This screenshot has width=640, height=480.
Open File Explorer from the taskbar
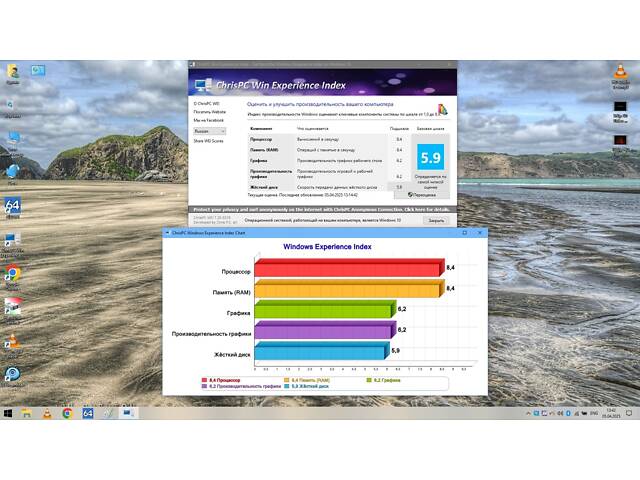[27, 413]
